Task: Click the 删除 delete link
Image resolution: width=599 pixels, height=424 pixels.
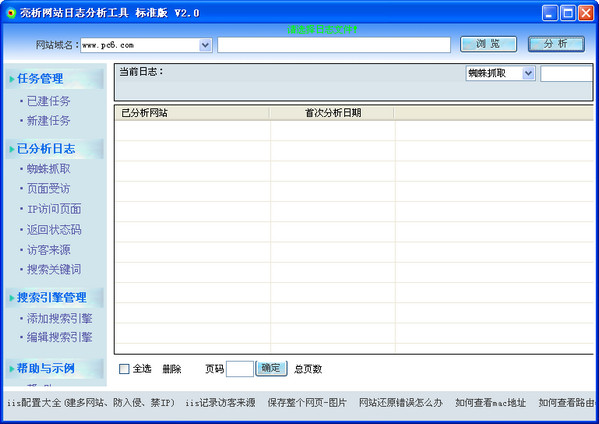Action: tap(172, 369)
